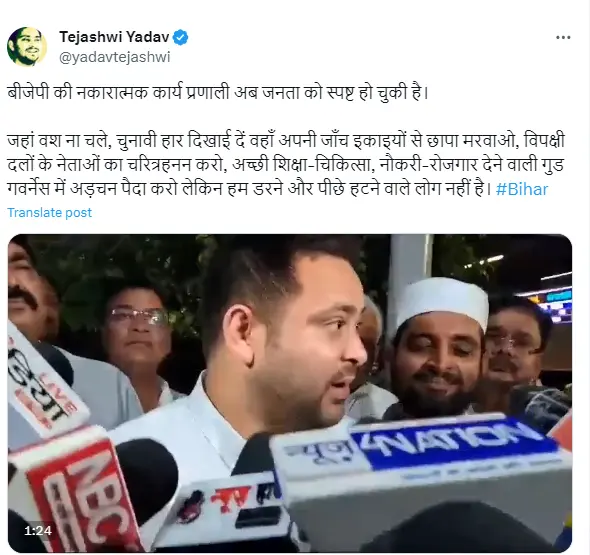Open Tejashwi Yadav's profile avatar
The height and width of the screenshot is (555, 590).
pyautogui.click(x=27, y=47)
